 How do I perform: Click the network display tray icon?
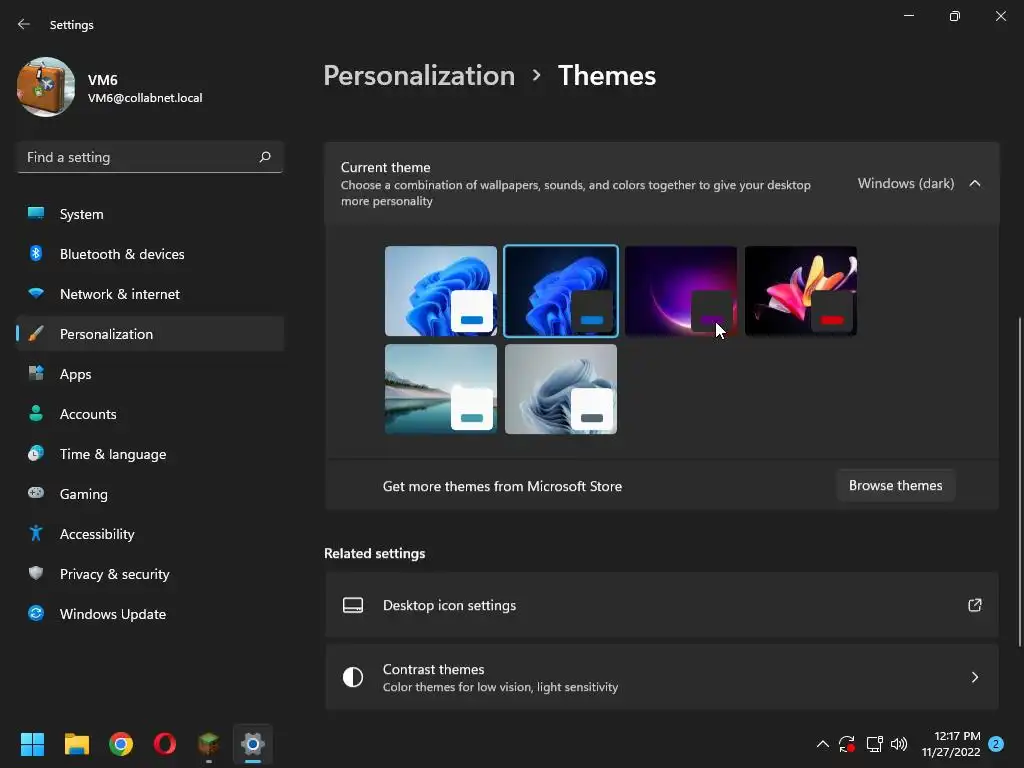click(x=874, y=744)
